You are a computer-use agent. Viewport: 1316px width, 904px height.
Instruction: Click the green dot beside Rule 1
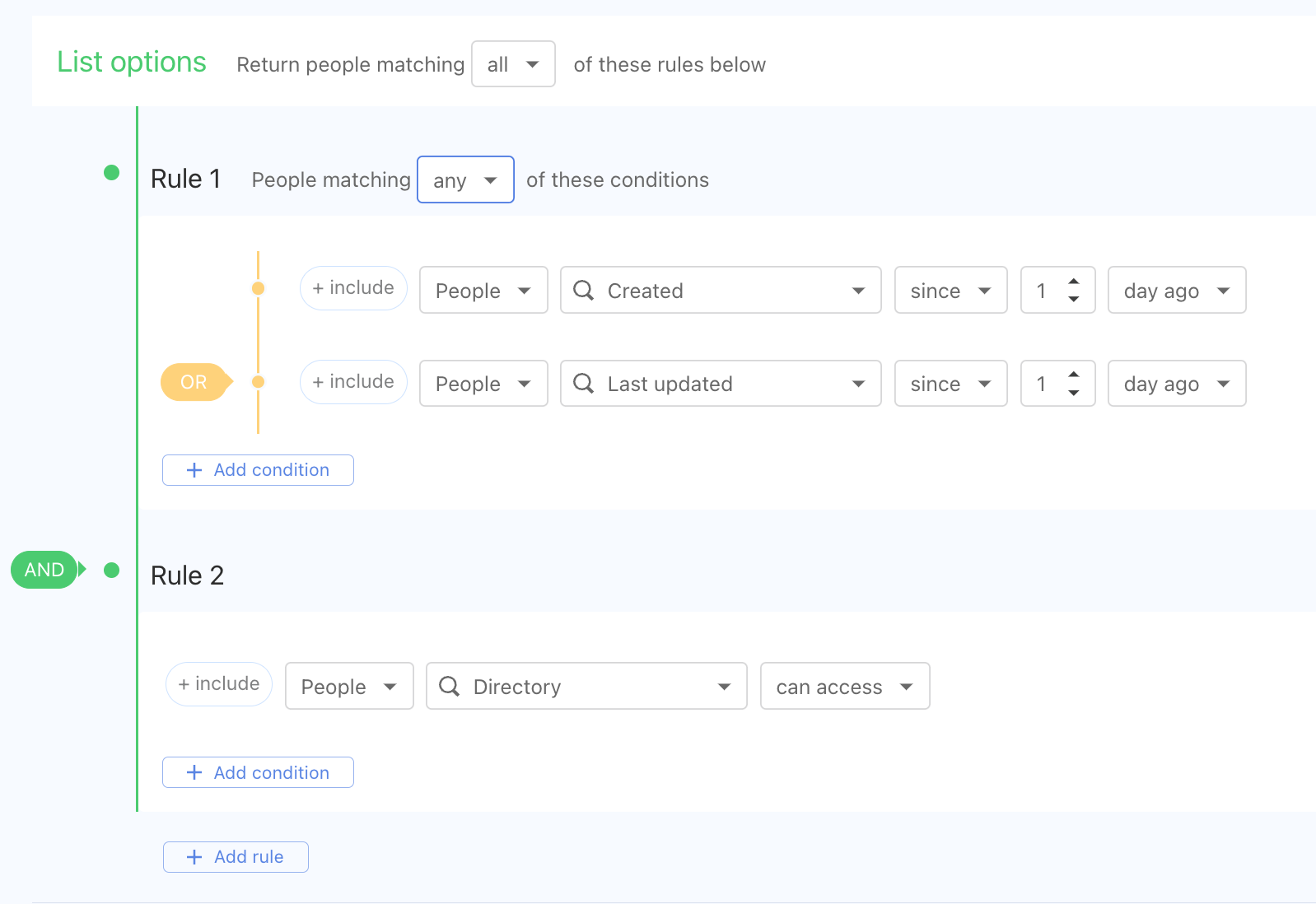(x=112, y=172)
